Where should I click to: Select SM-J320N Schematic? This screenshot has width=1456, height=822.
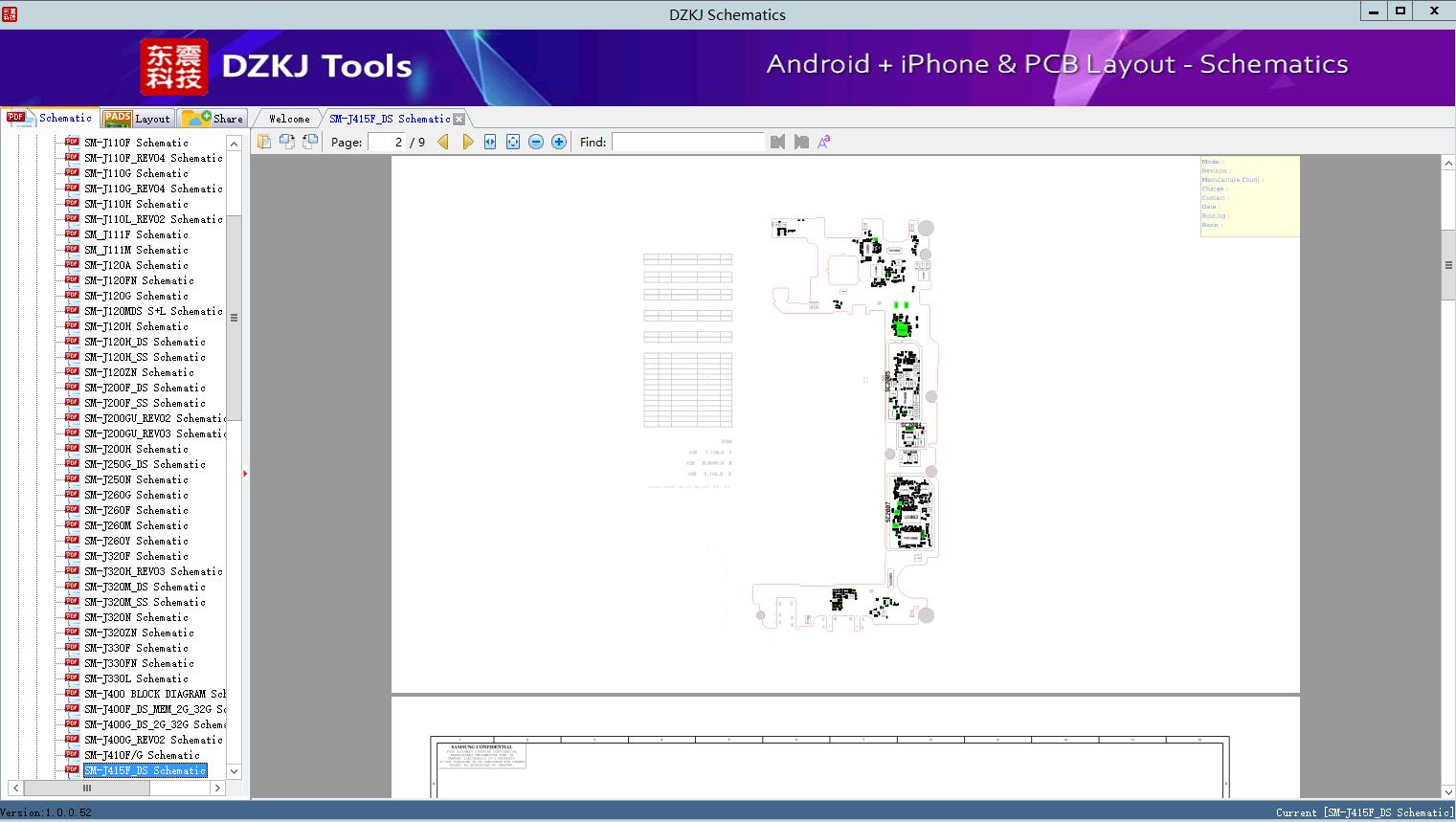point(136,617)
